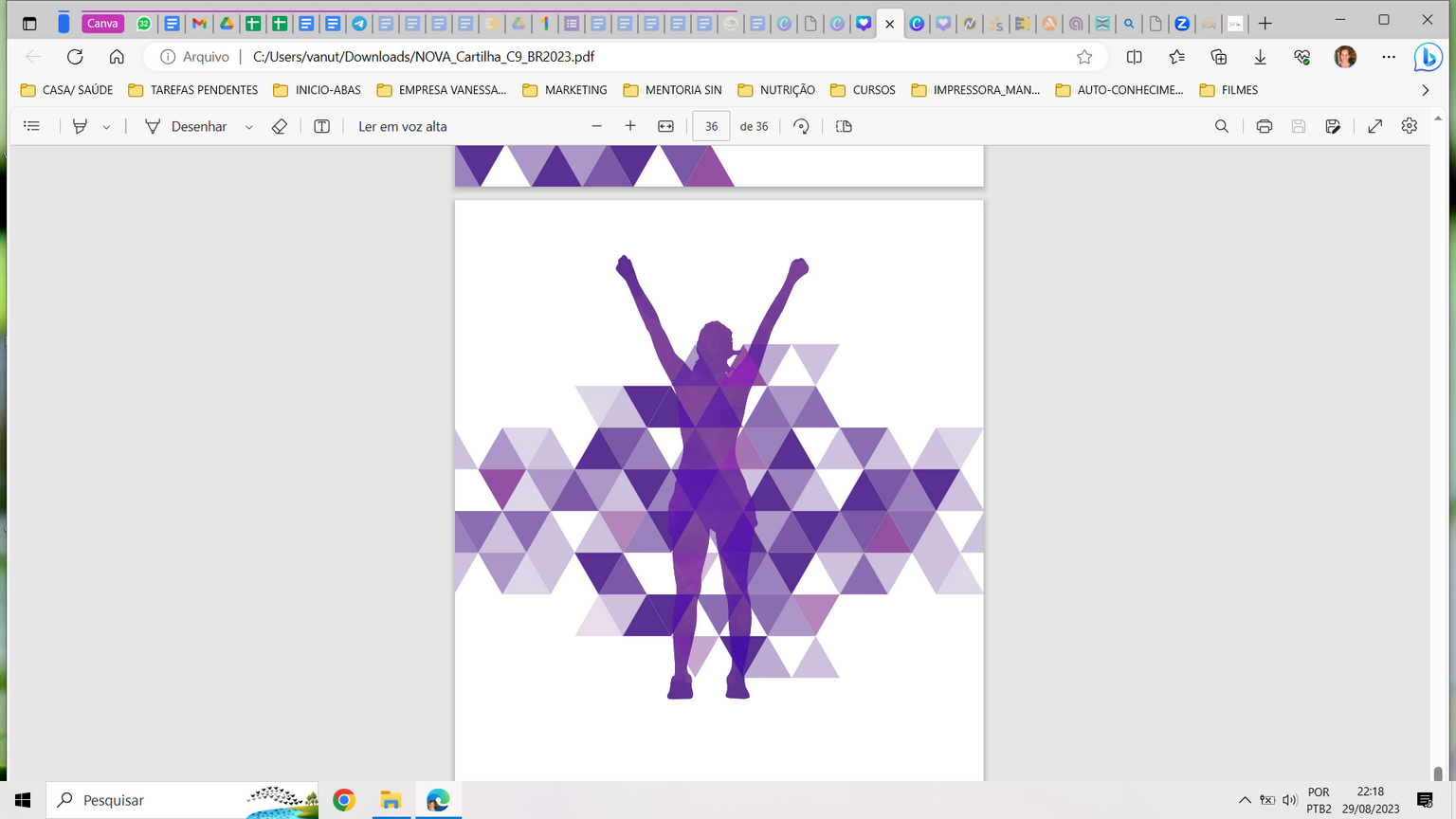Screen dimensions: 1456x819
Task: Star this page as a favorite
Action: [1084, 57]
